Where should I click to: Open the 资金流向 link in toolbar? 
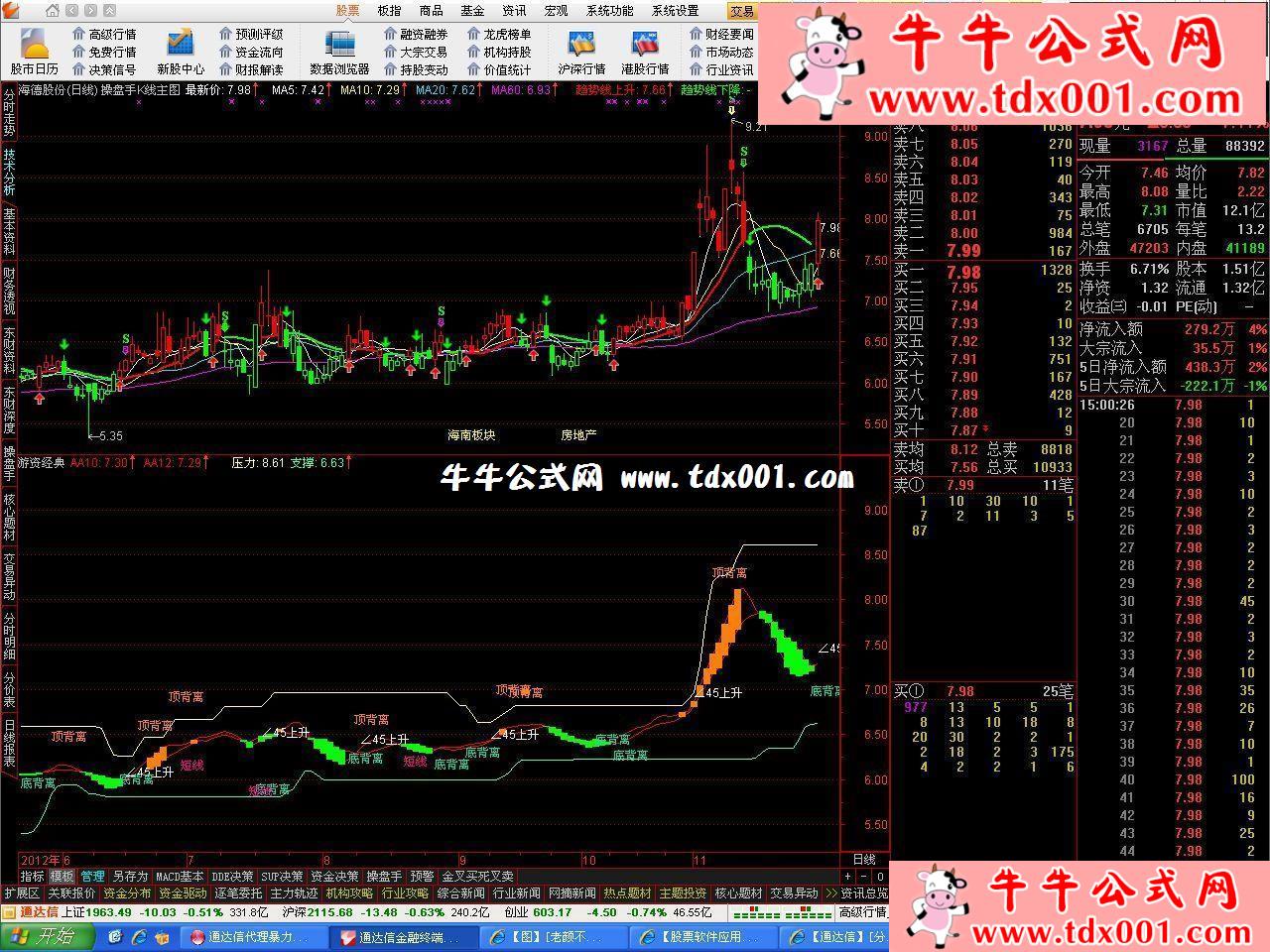(251, 52)
